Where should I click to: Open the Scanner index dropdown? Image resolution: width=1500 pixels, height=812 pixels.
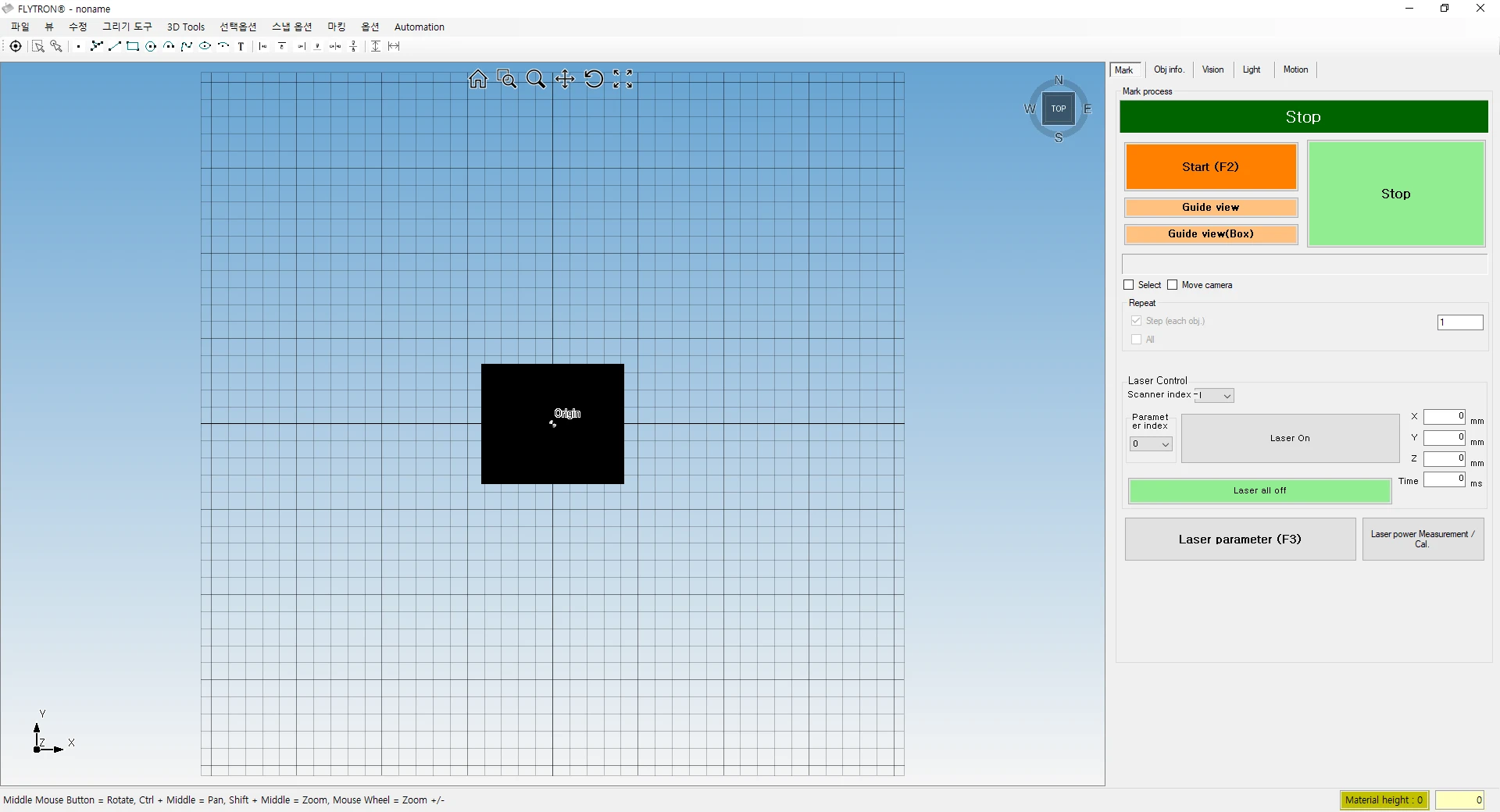pos(1214,396)
